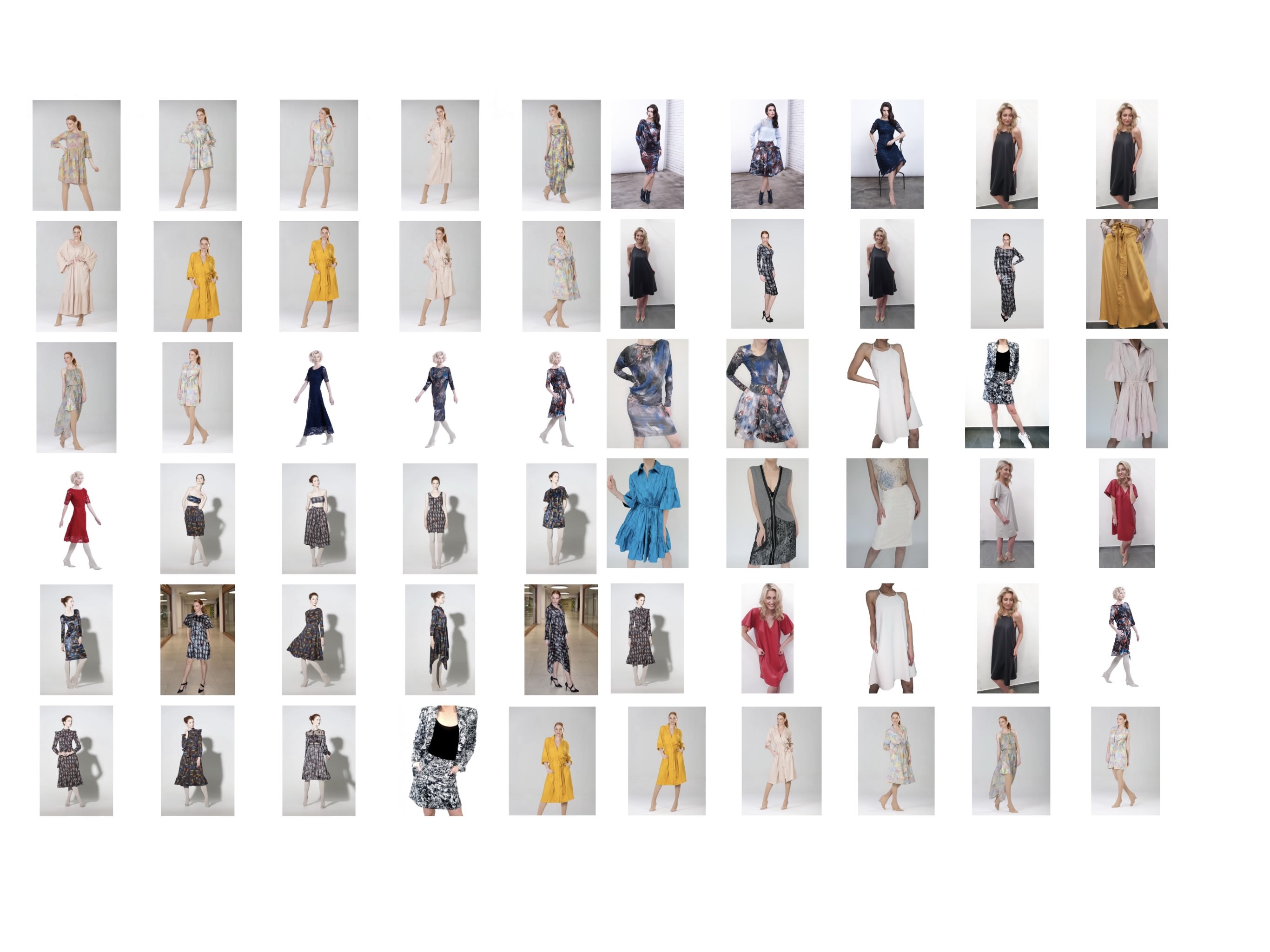Open the navy lace dress seated on stool photo
The image size is (1270, 952).
tap(886, 154)
